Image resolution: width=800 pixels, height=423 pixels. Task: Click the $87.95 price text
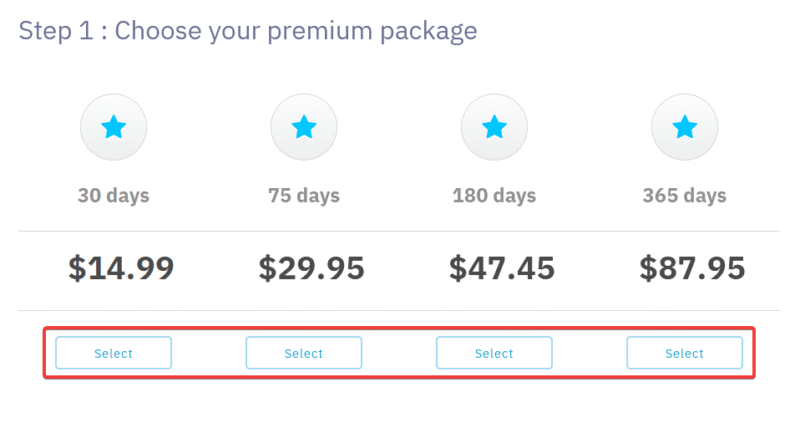(x=692, y=268)
